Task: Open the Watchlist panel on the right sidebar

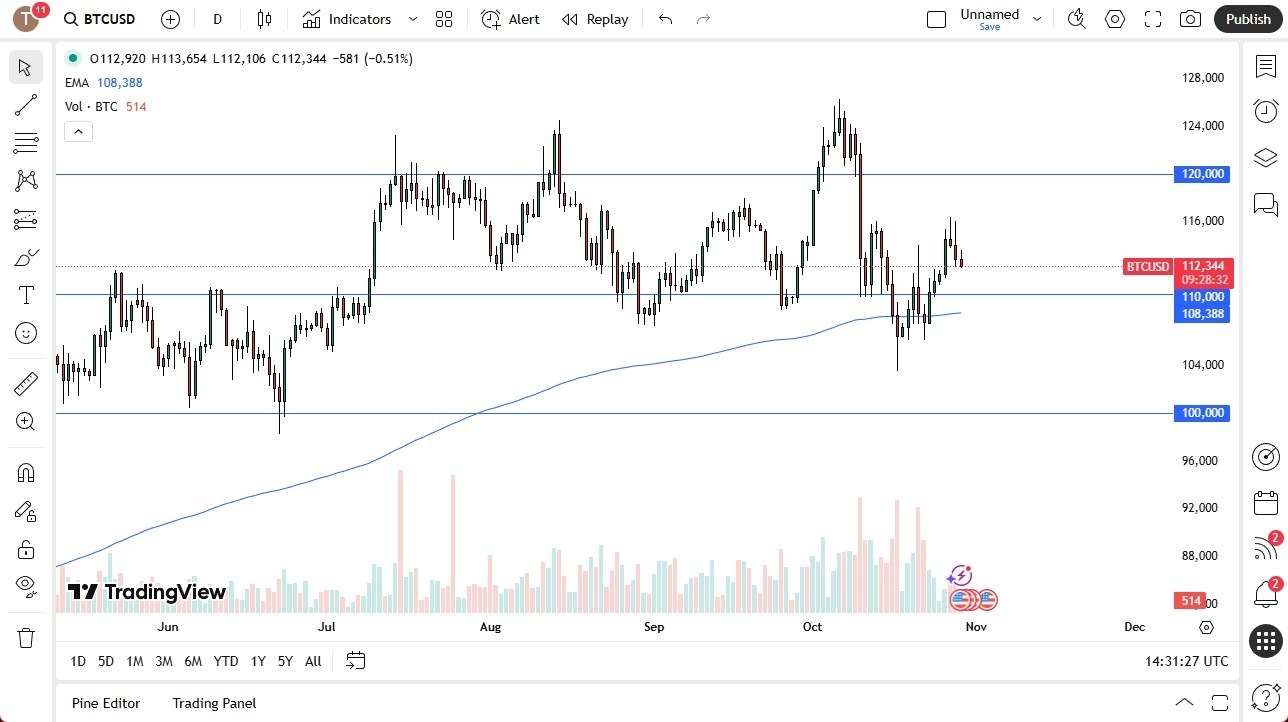Action: click(x=1265, y=64)
